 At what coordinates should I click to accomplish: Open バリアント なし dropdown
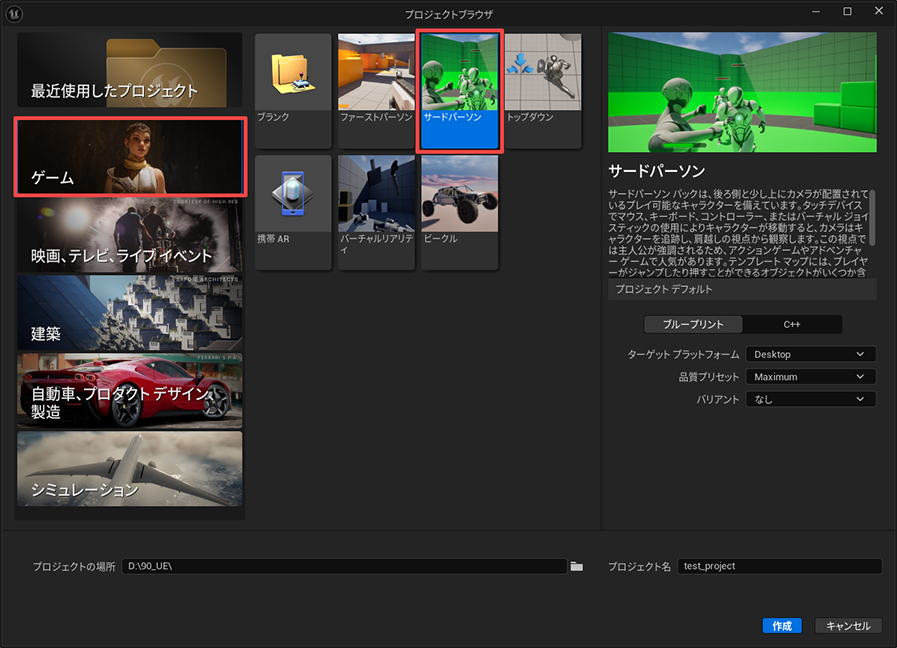[811, 399]
